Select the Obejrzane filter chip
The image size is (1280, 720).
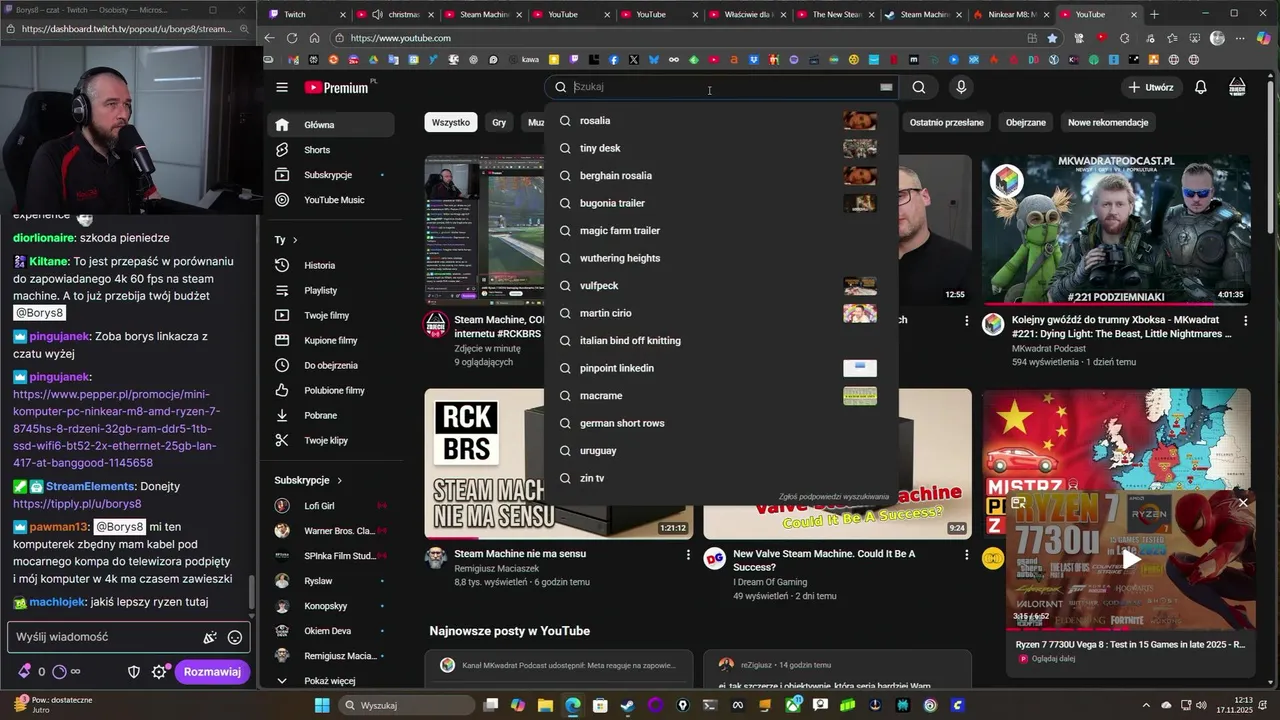click(1025, 122)
